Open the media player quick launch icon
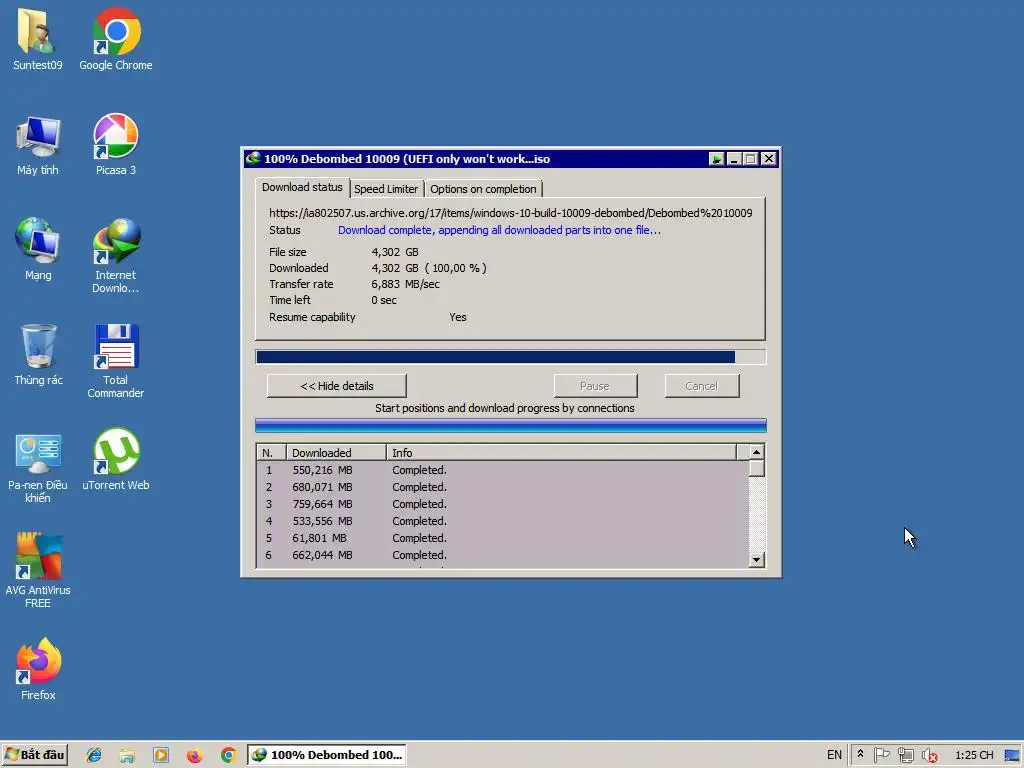 [161, 755]
